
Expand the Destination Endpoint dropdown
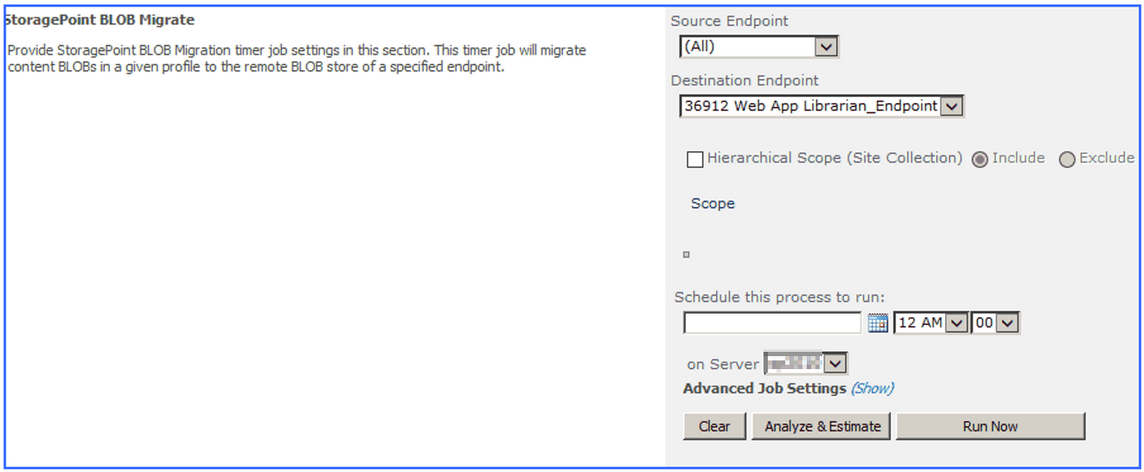click(951, 106)
